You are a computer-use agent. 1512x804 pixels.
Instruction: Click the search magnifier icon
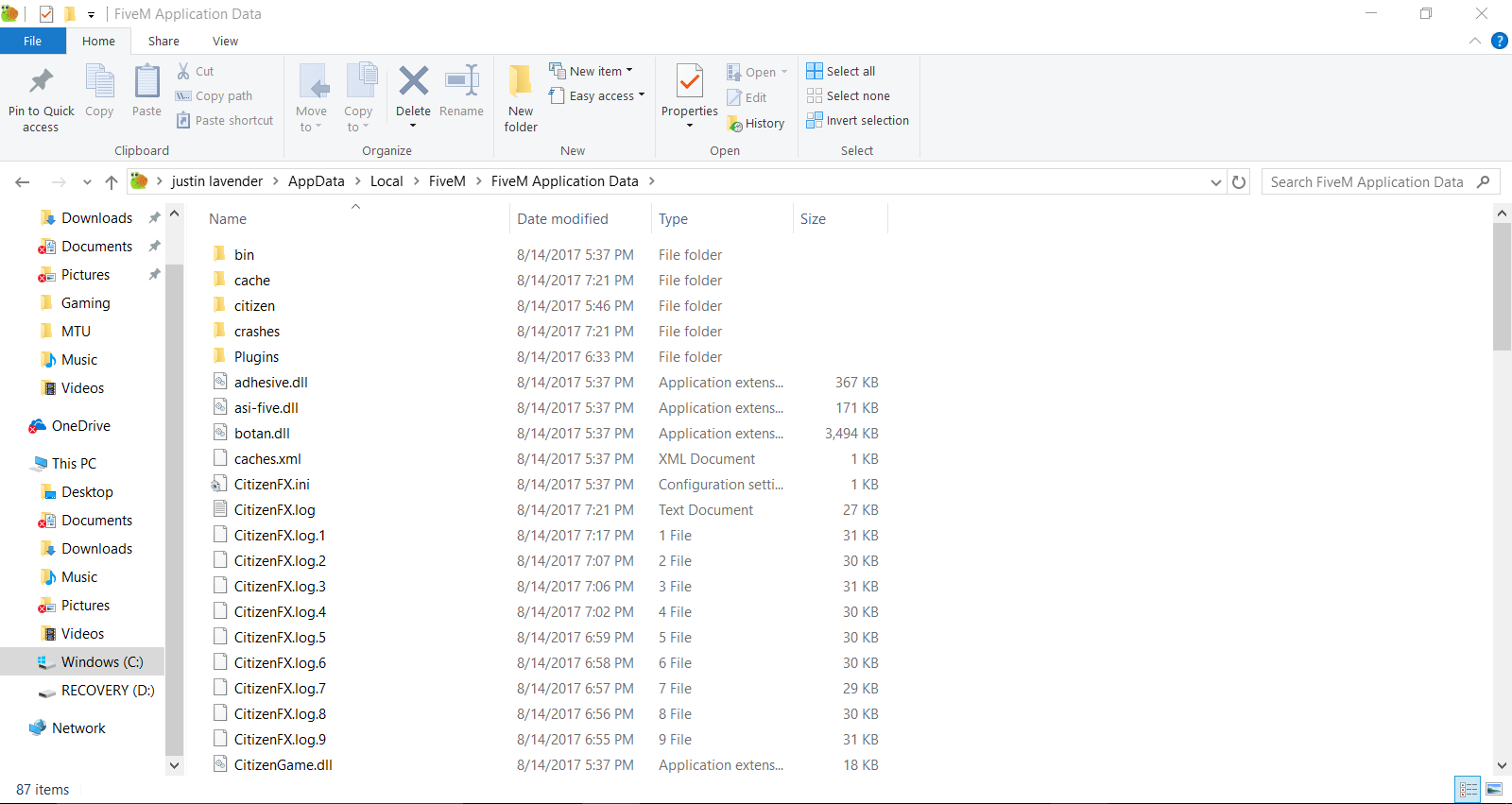1483,181
